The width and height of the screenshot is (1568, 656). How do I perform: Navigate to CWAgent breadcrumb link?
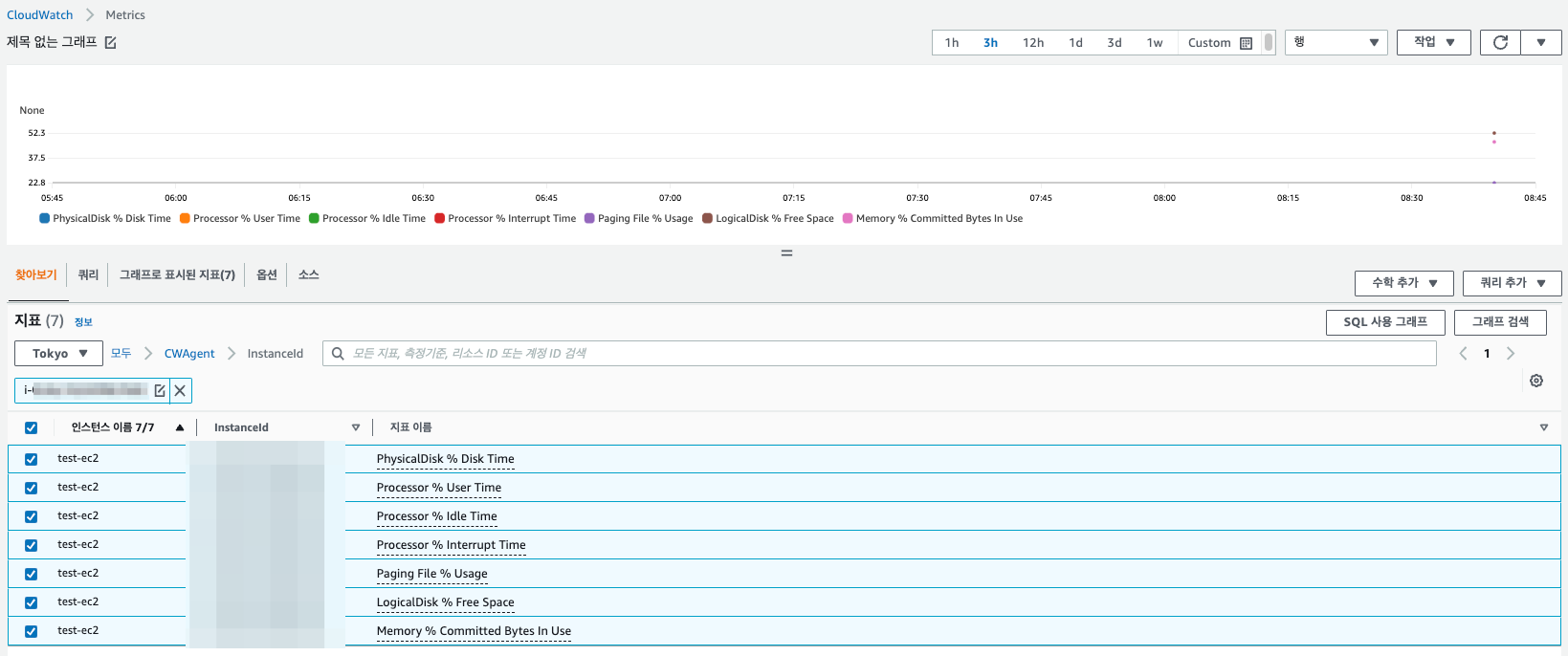pyautogui.click(x=189, y=354)
